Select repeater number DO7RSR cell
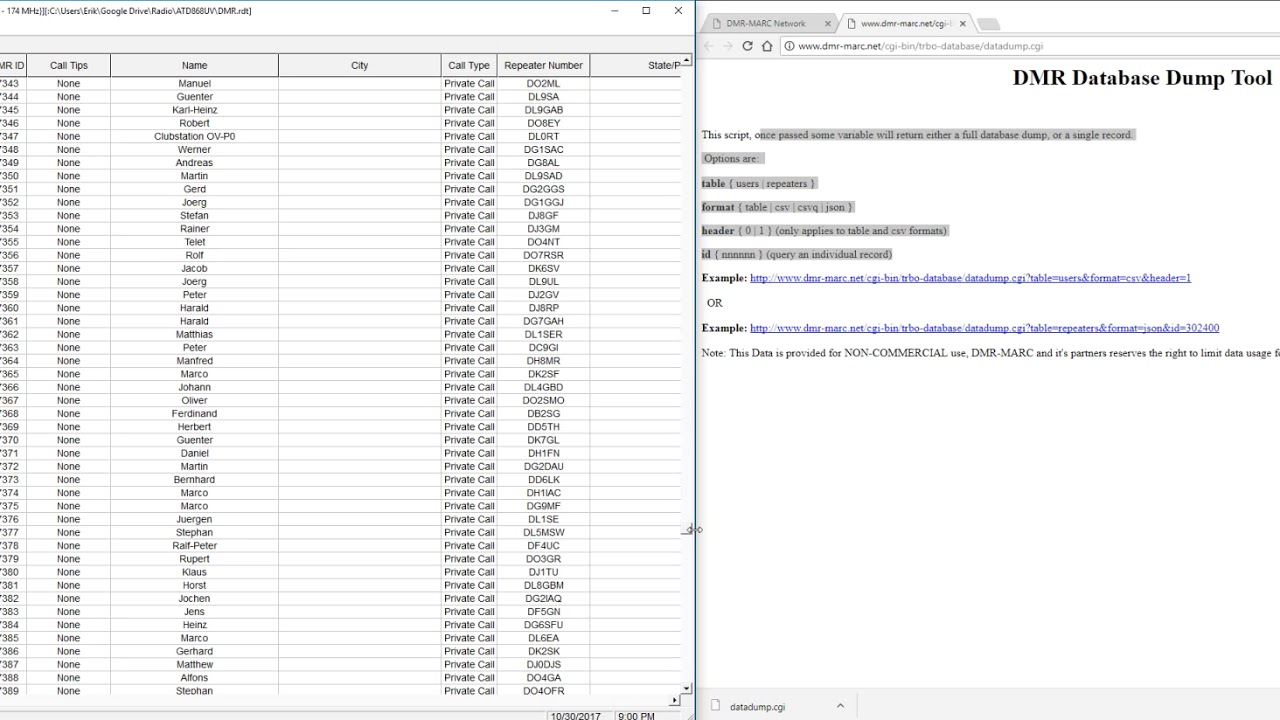The image size is (1280, 720). click(543, 255)
